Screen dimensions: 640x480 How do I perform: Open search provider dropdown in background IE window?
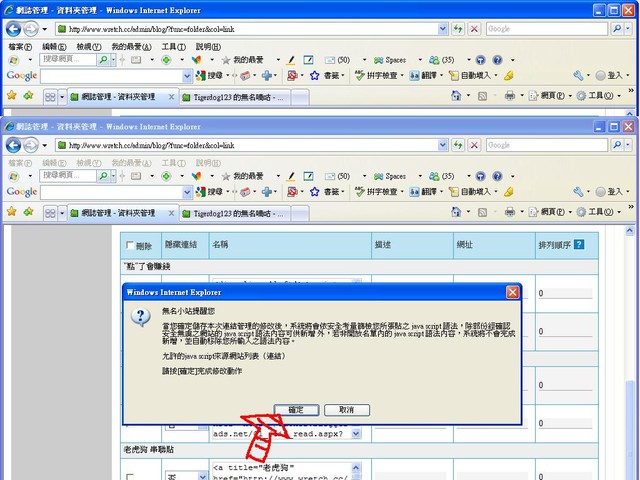628,29
